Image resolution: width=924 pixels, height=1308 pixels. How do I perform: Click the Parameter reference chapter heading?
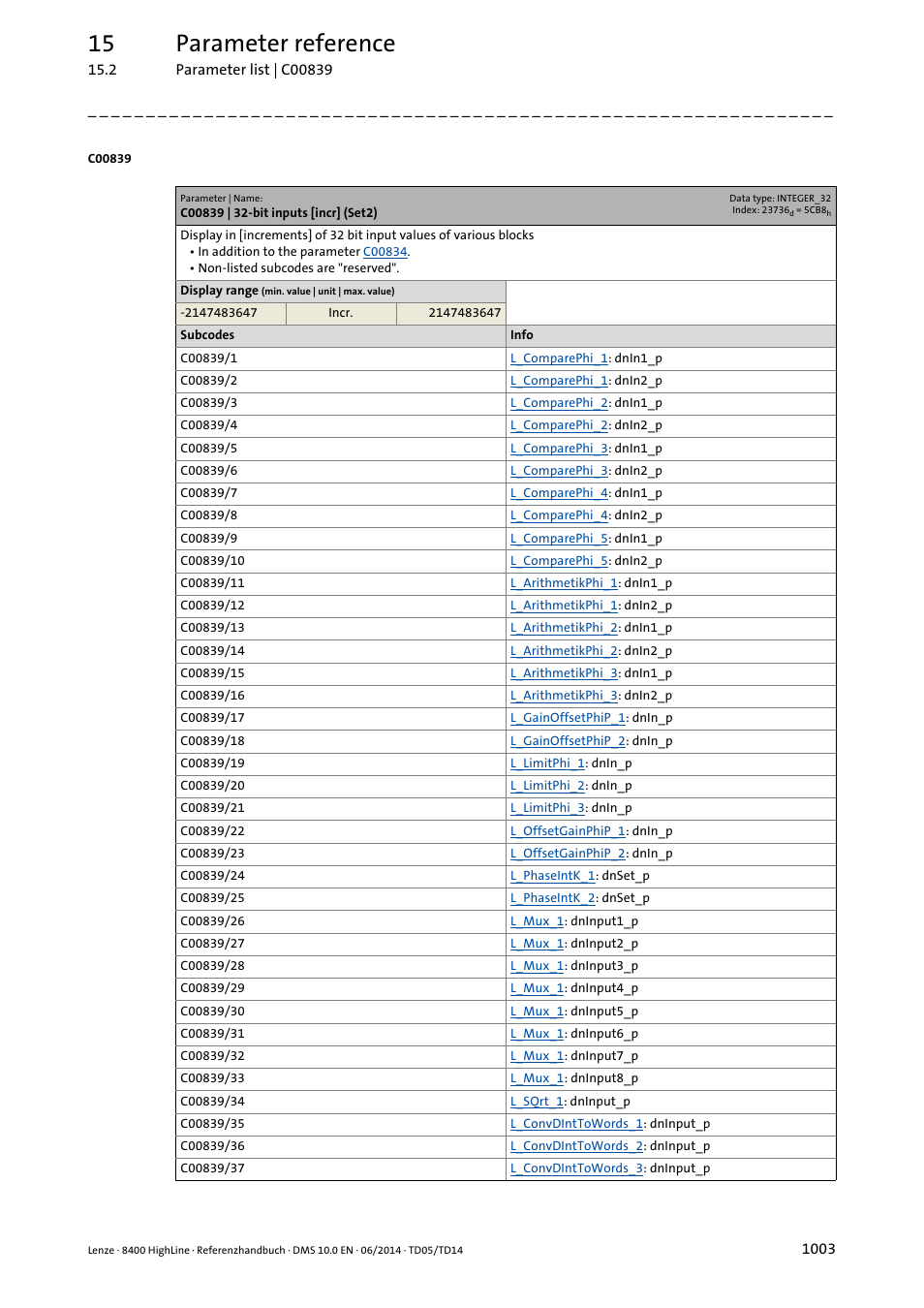tap(286, 44)
